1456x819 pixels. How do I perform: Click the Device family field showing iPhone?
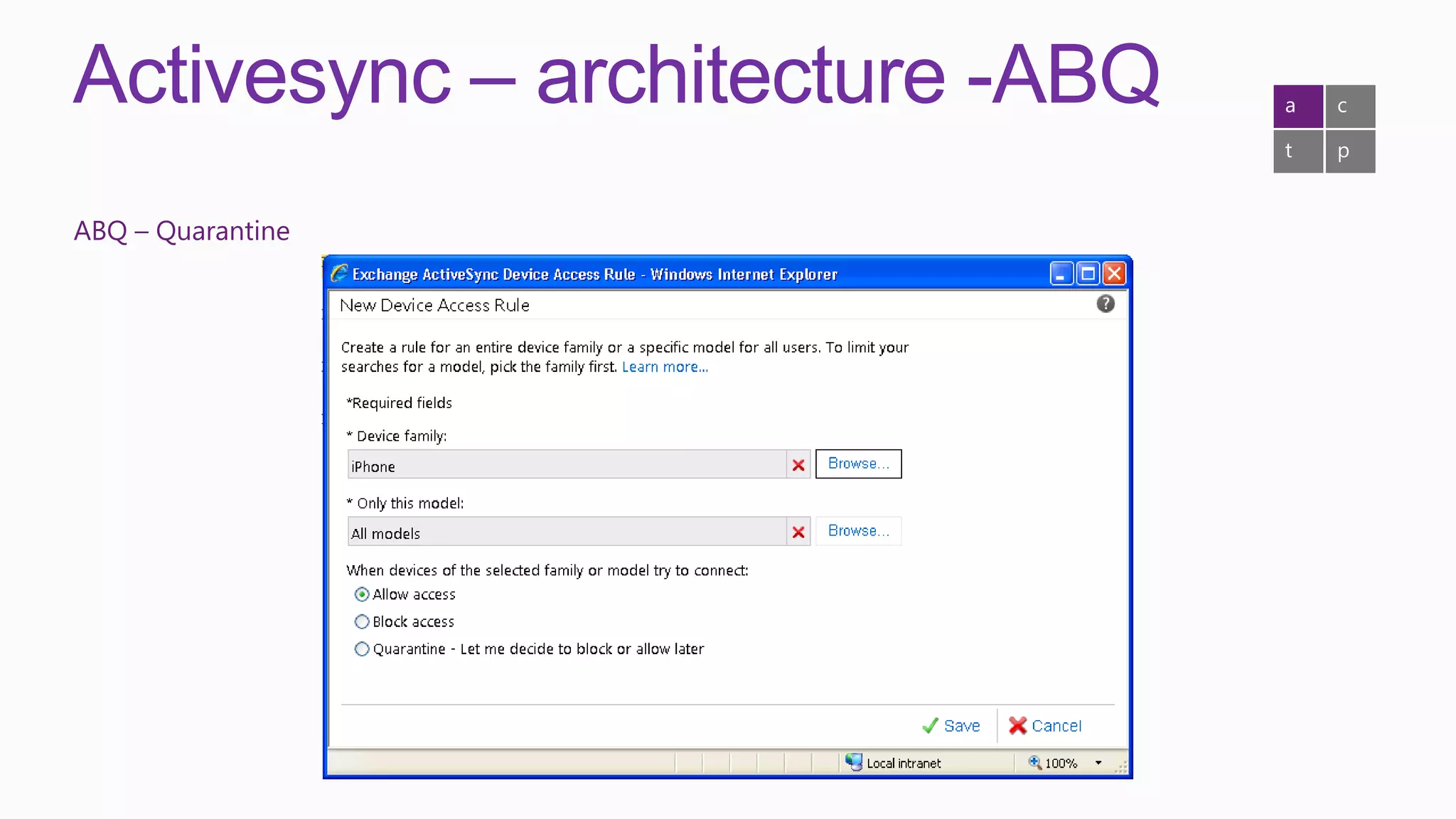(x=567, y=465)
